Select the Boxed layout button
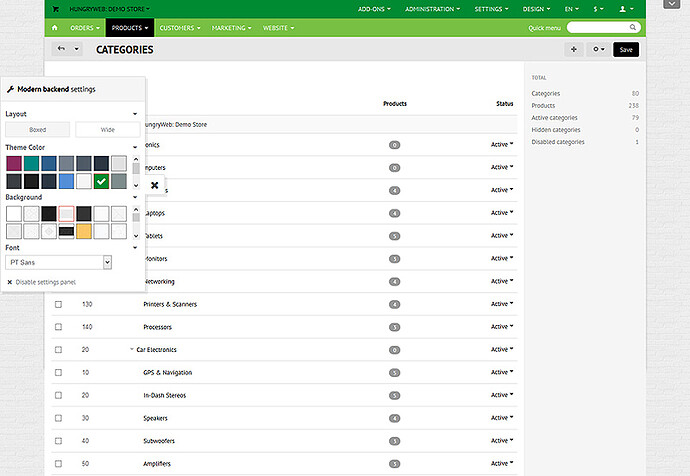 (x=37, y=130)
